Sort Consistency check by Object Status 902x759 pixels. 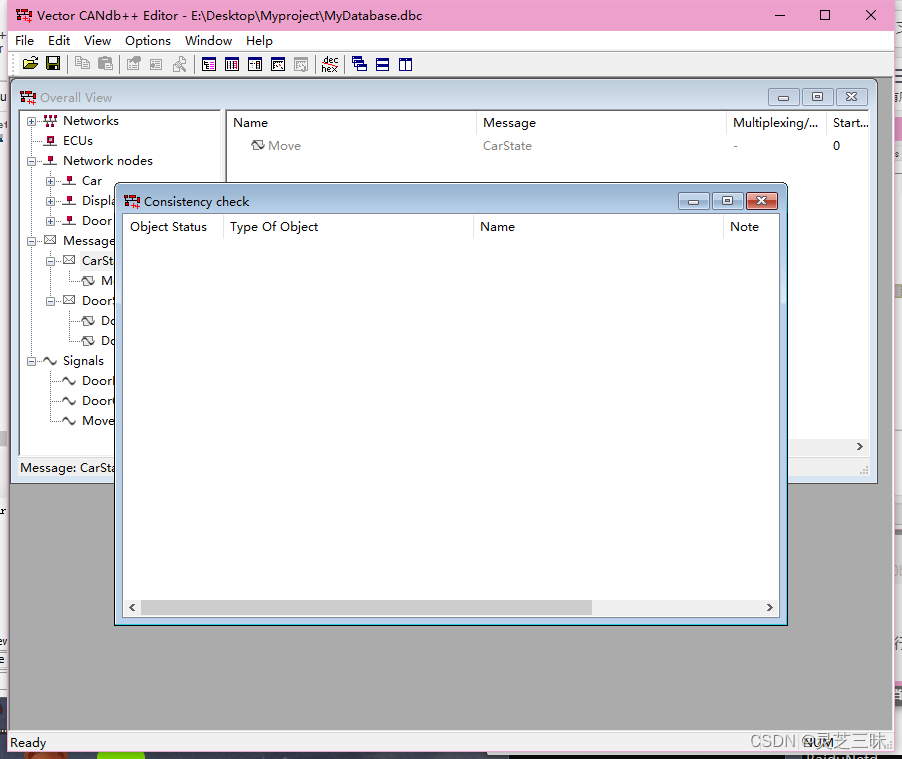click(173, 227)
